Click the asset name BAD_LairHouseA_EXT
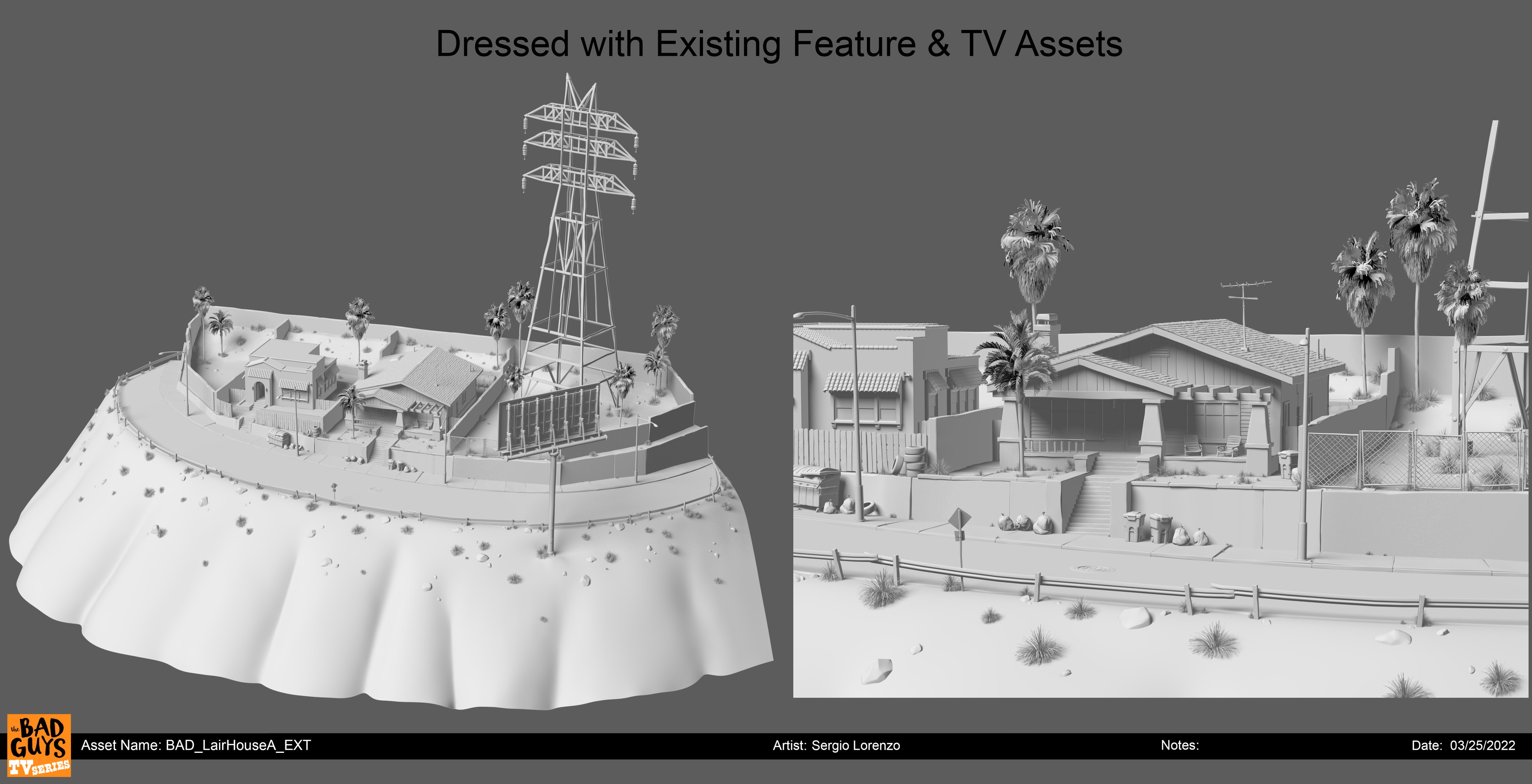Viewport: 1532px width, 784px height. [196, 746]
